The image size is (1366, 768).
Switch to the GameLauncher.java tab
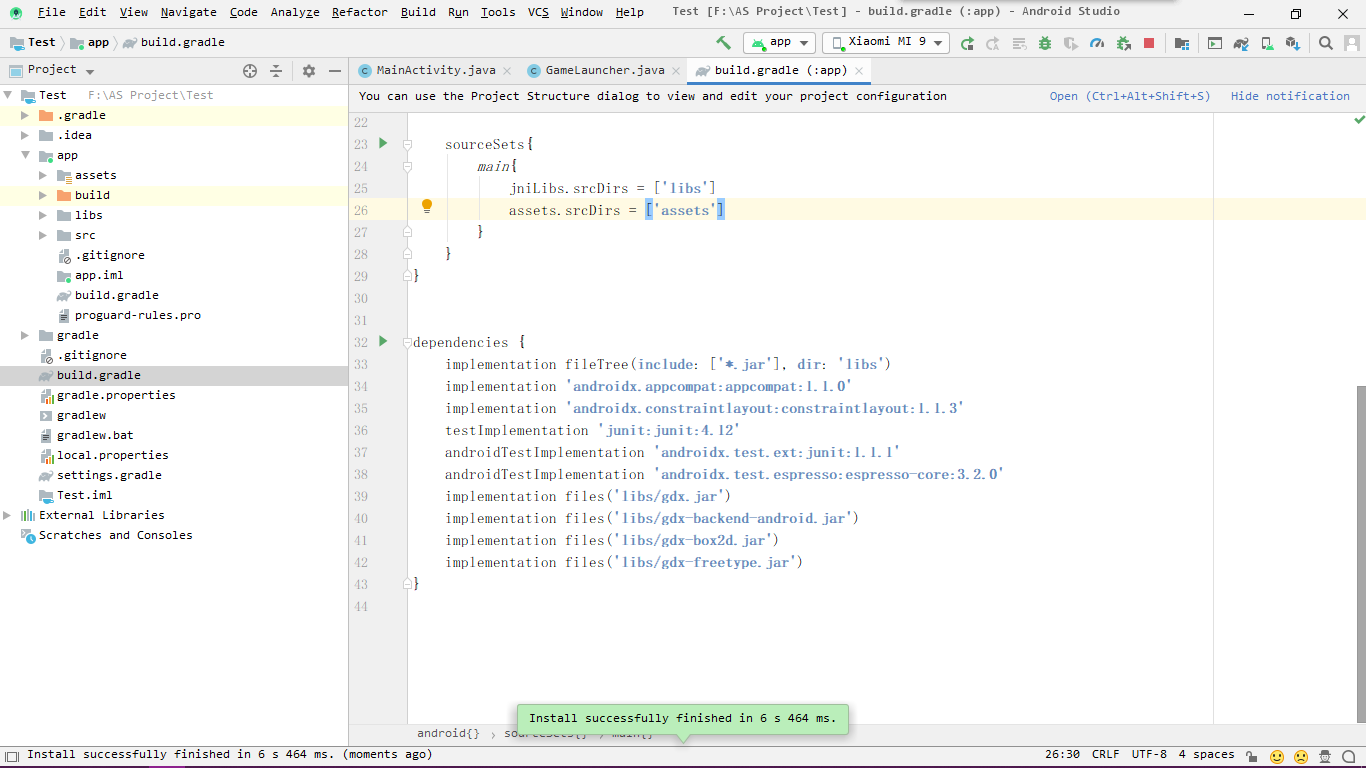tap(605, 70)
